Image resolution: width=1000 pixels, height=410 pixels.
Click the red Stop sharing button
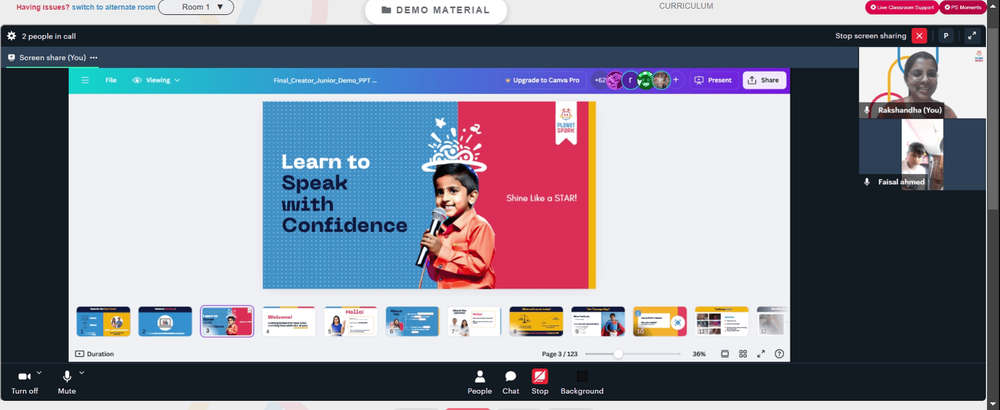pyautogui.click(x=540, y=382)
